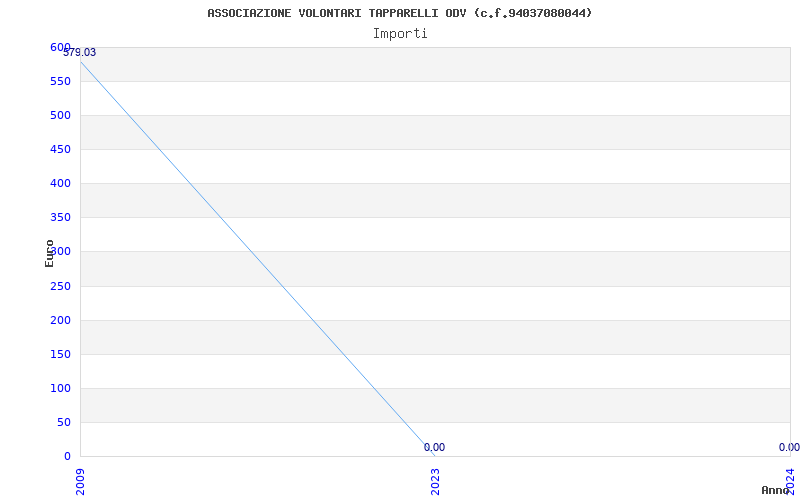This screenshot has height=500, width=800.
Task: Click the 150 y-axis tick label
Action: (60, 354)
